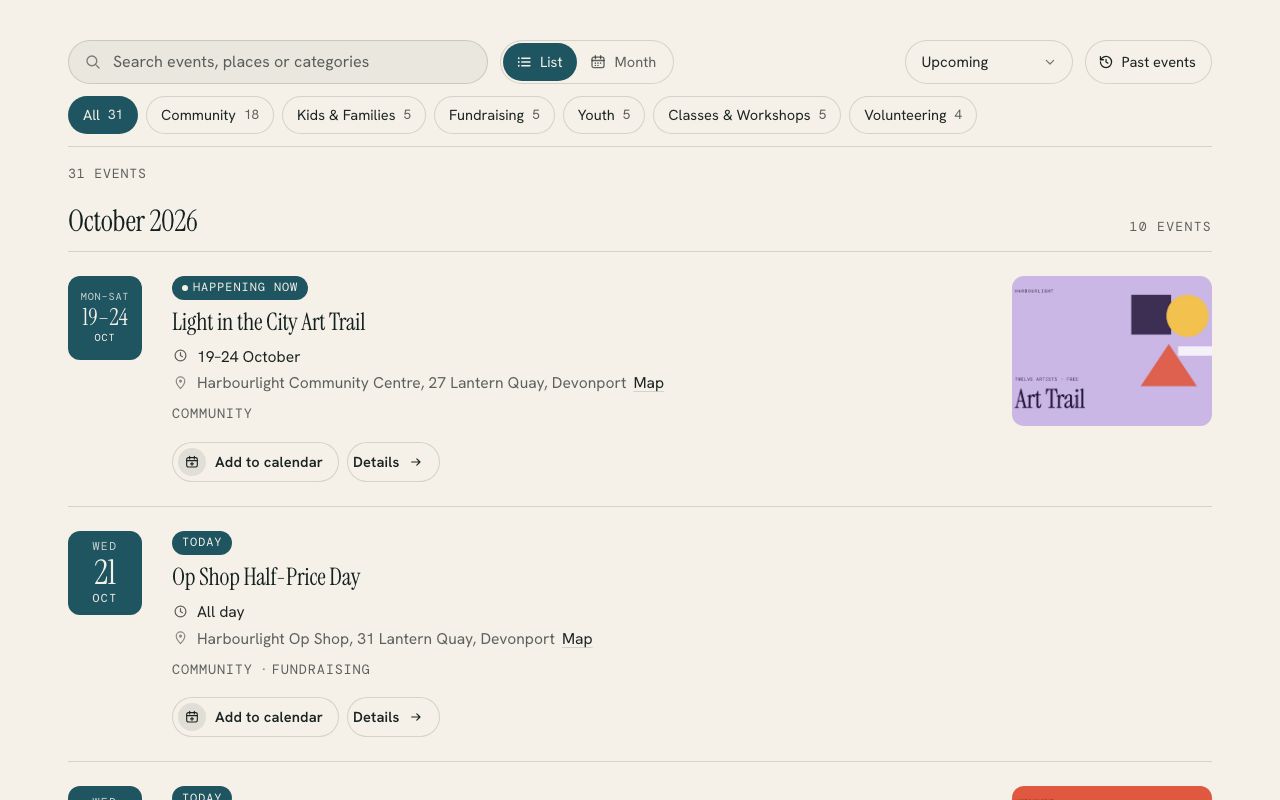Add Light in the City Art Trail to calendar
This screenshot has height=800, width=1280.
(255, 462)
